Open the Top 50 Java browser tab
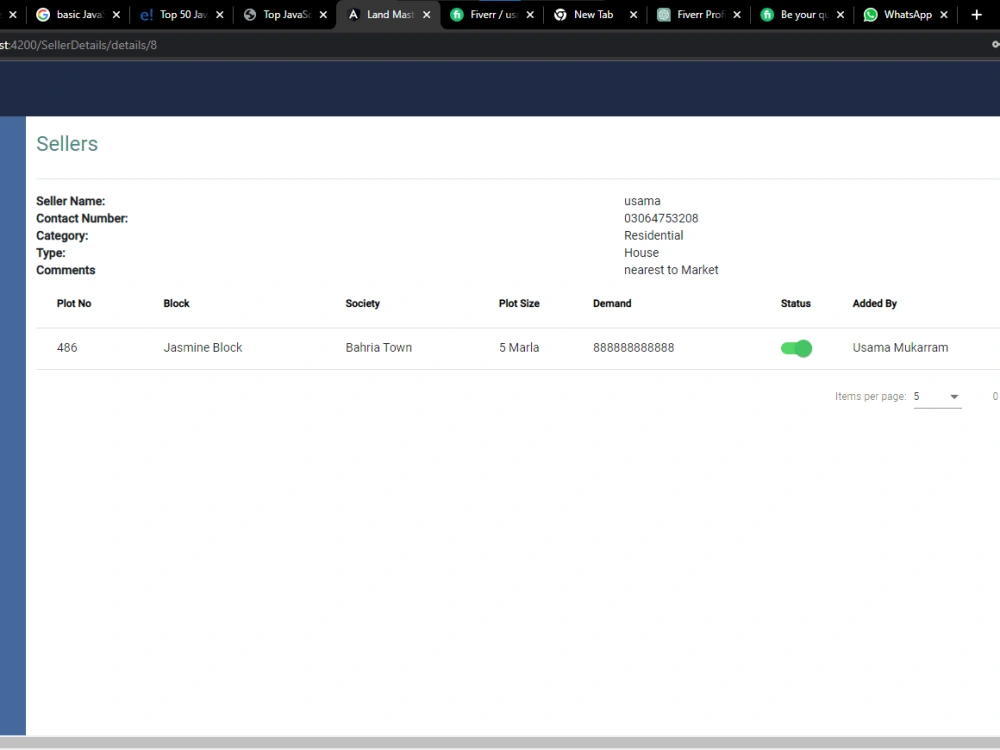Image resolution: width=1000 pixels, height=750 pixels. [182, 15]
